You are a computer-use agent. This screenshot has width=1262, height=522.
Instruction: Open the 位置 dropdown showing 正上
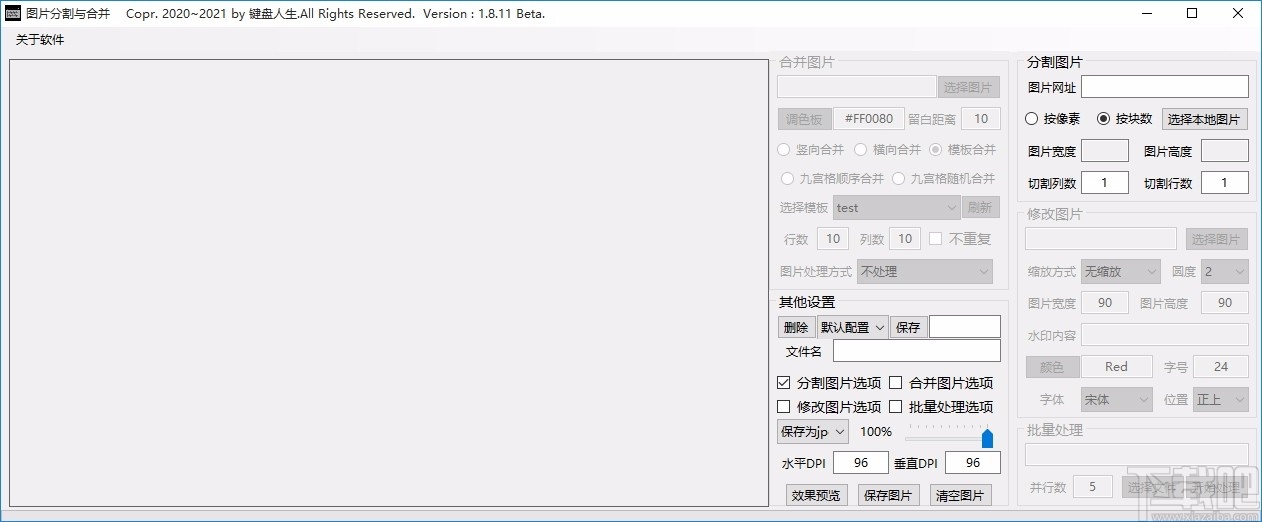click(x=1221, y=399)
